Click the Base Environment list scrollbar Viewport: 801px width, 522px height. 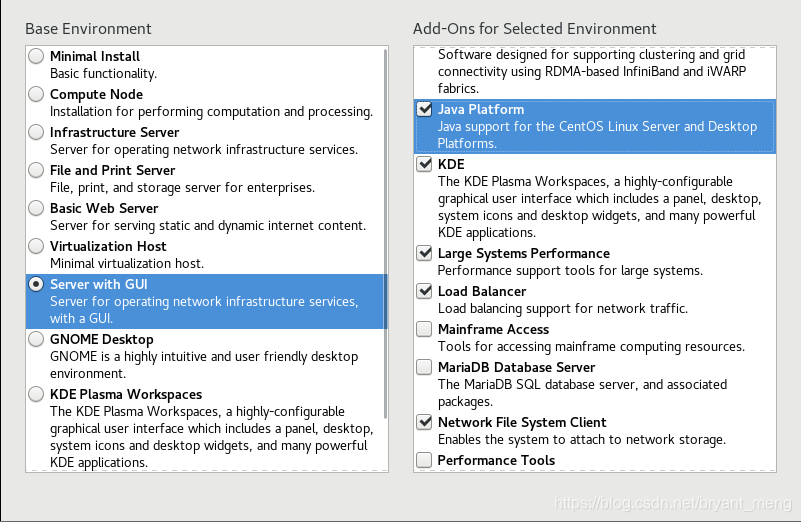coord(386,234)
